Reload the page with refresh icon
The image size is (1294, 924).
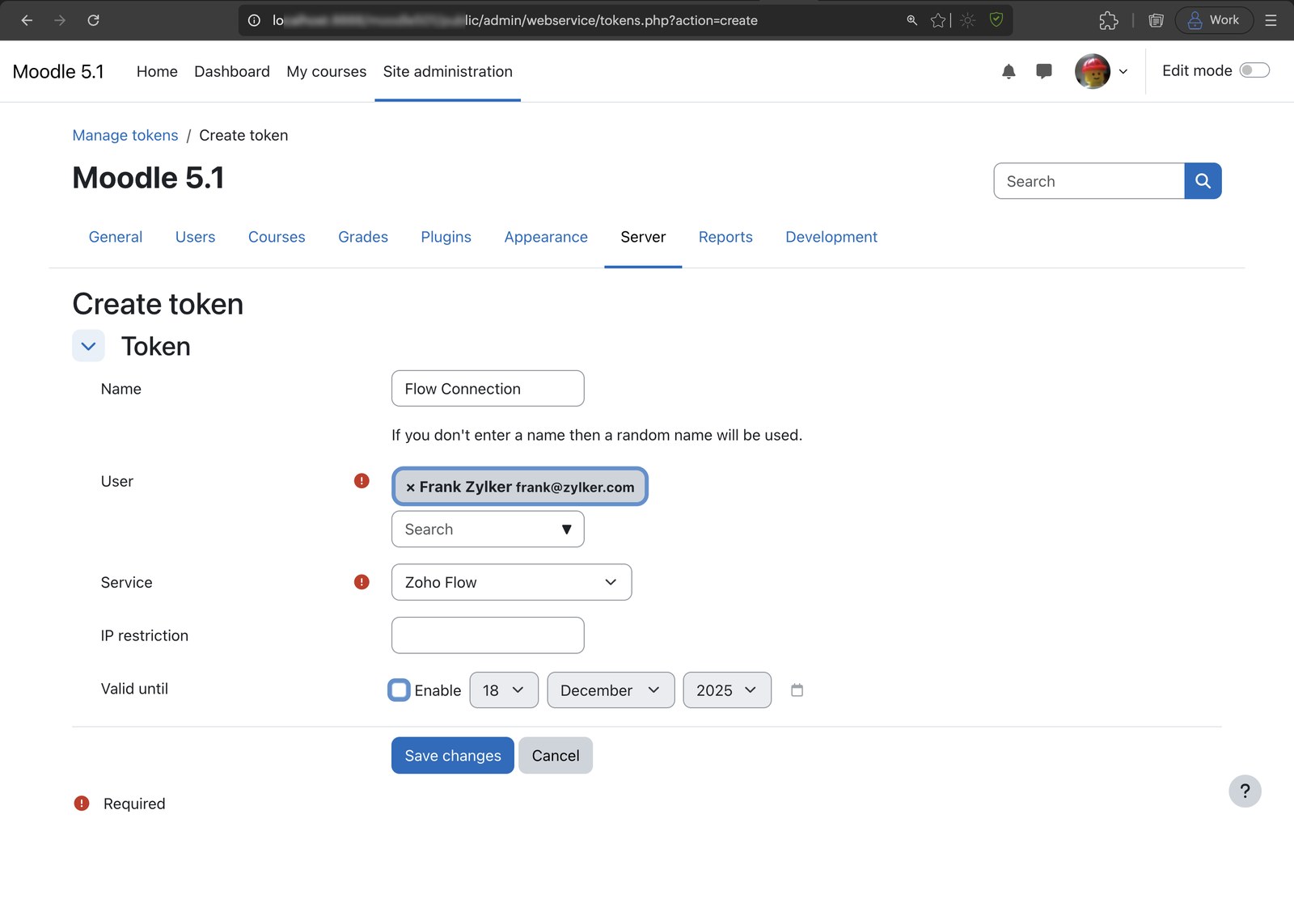coord(93,20)
